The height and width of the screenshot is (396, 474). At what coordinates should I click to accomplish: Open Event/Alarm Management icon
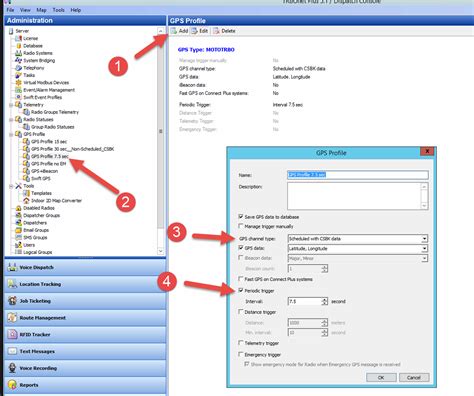click(x=19, y=90)
